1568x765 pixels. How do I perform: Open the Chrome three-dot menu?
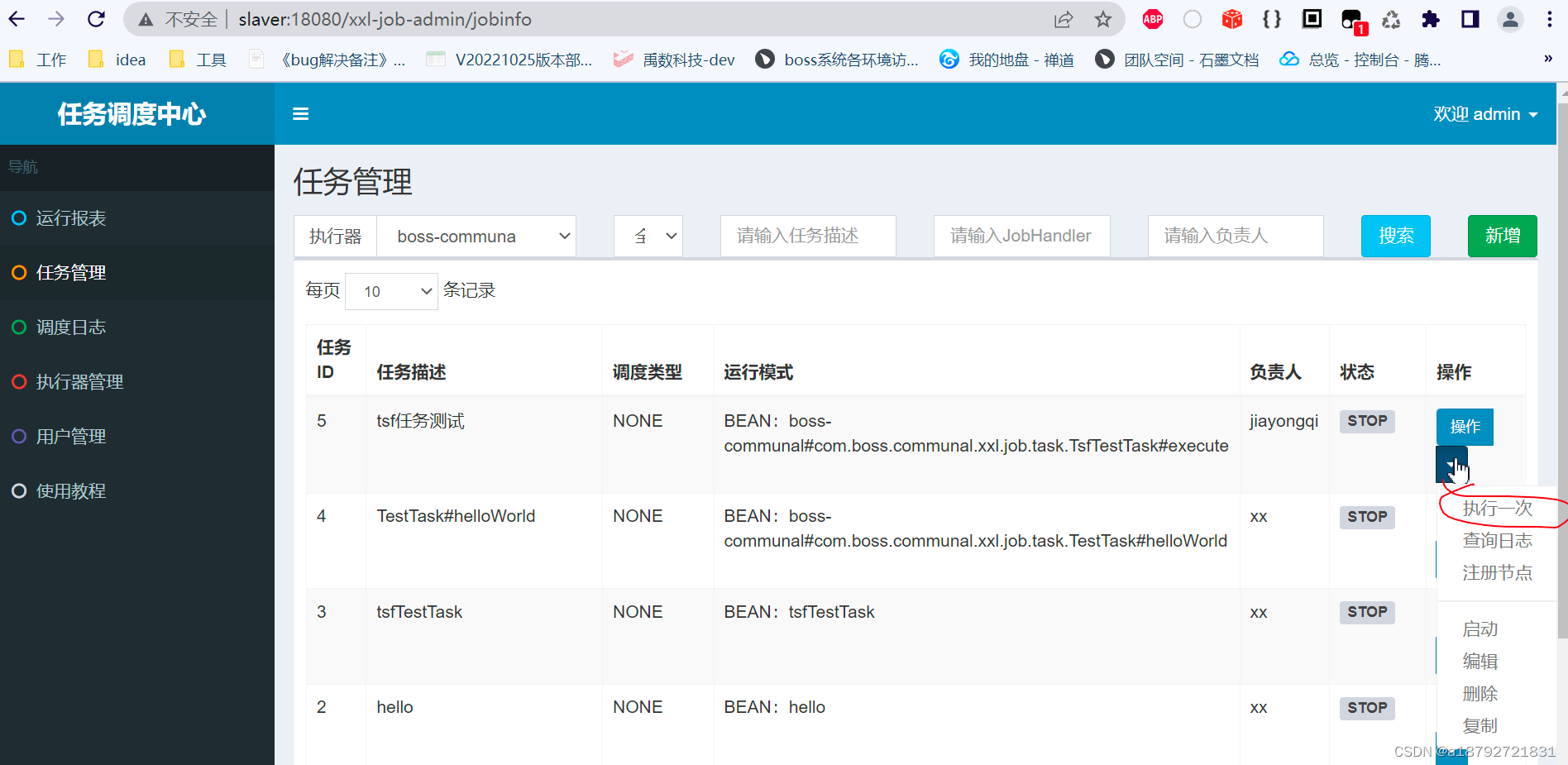coord(1550,19)
